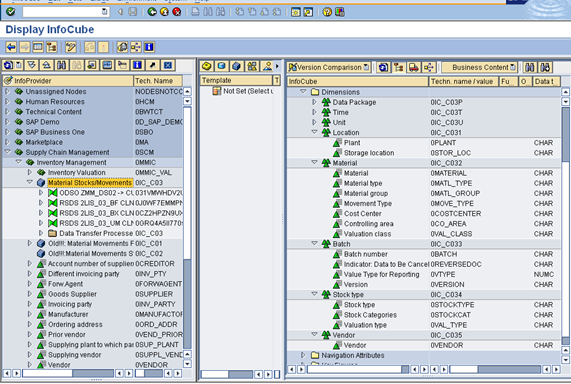The width and height of the screenshot is (571, 384).
Task: Click the where-used network icon in right toolbar
Action: (429, 67)
